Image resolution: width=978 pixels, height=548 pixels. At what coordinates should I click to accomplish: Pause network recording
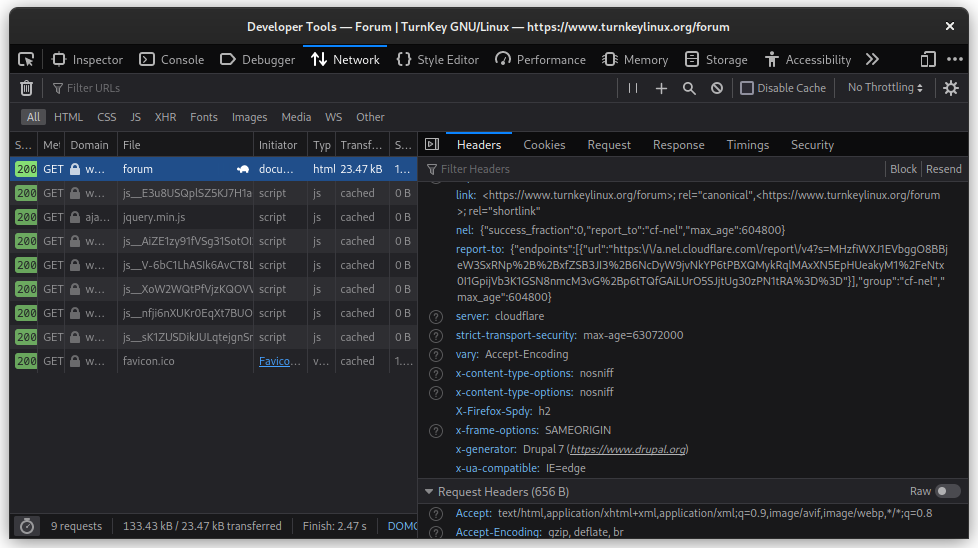(632, 88)
